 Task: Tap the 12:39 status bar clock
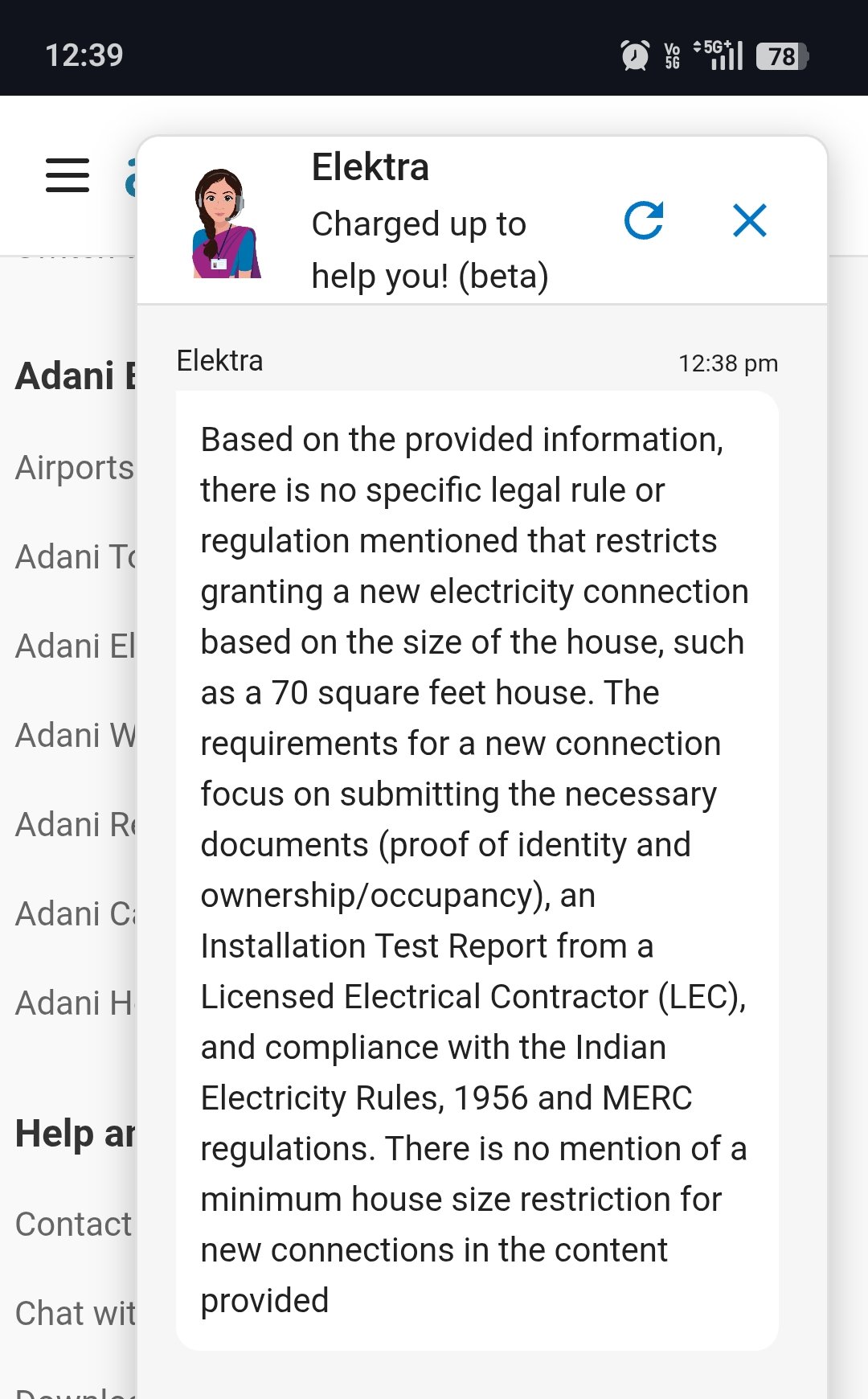click(x=84, y=55)
